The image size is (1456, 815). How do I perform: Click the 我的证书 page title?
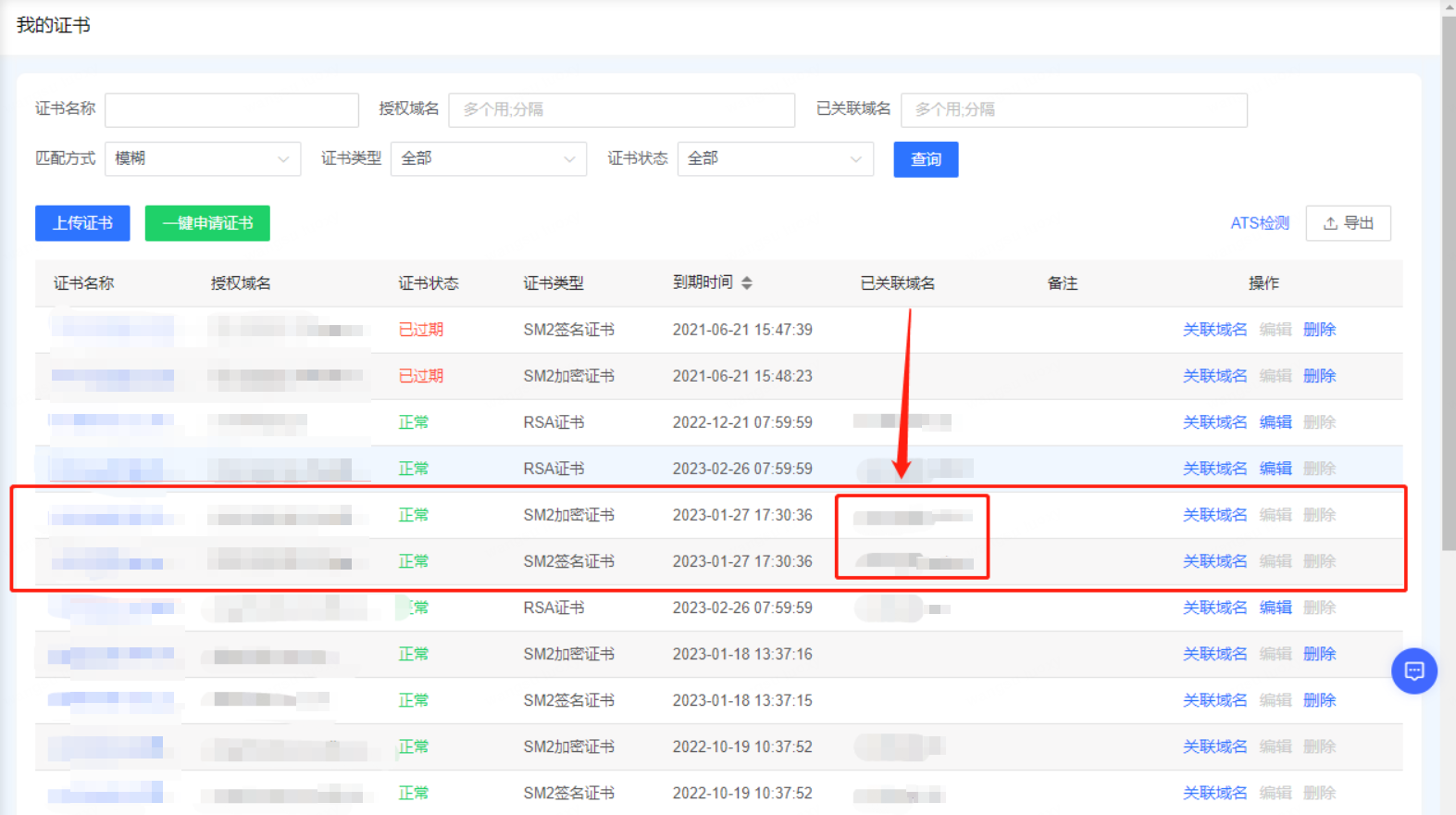pos(54,25)
